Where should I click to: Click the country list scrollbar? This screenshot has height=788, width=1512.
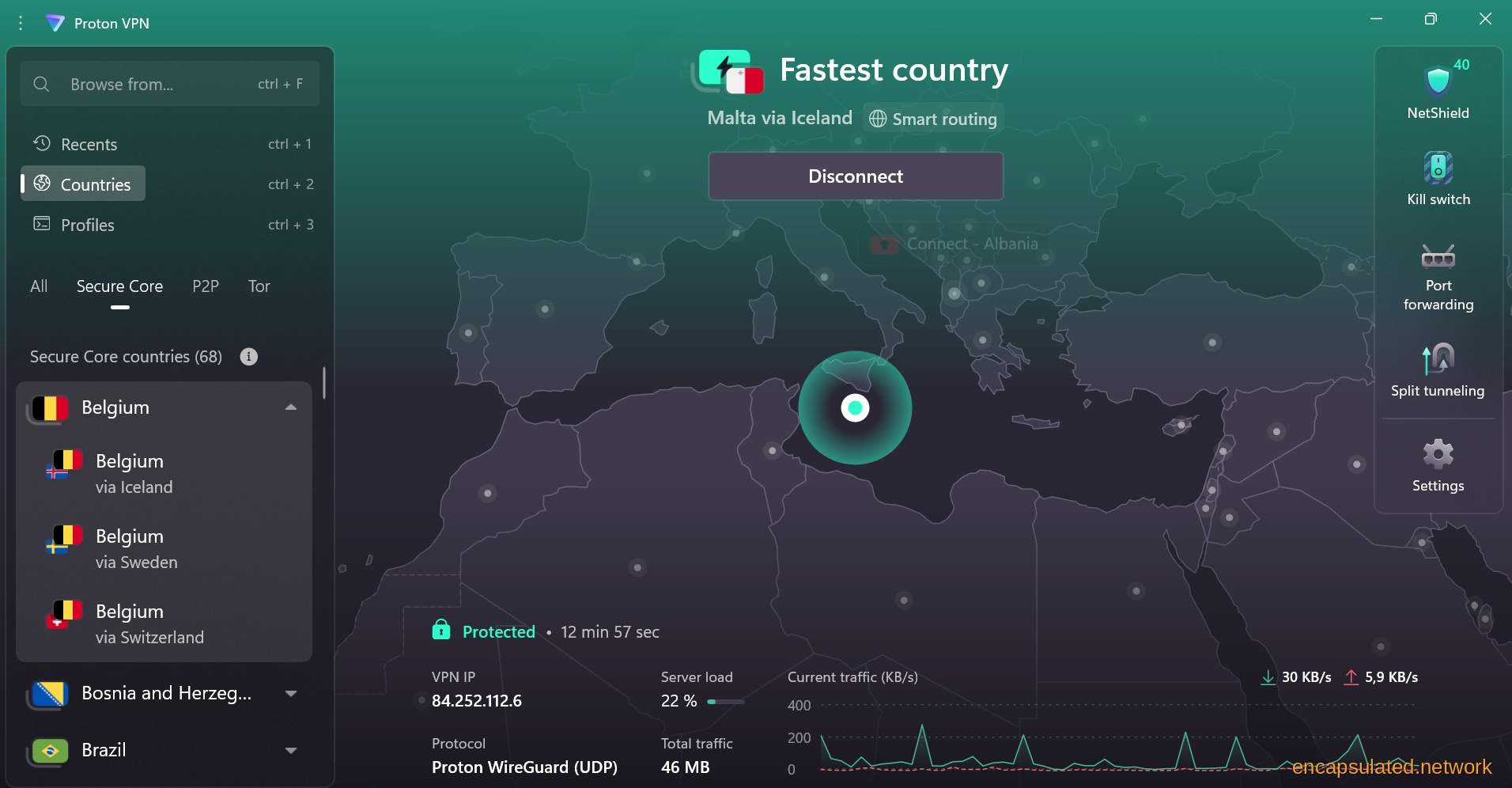coord(324,383)
